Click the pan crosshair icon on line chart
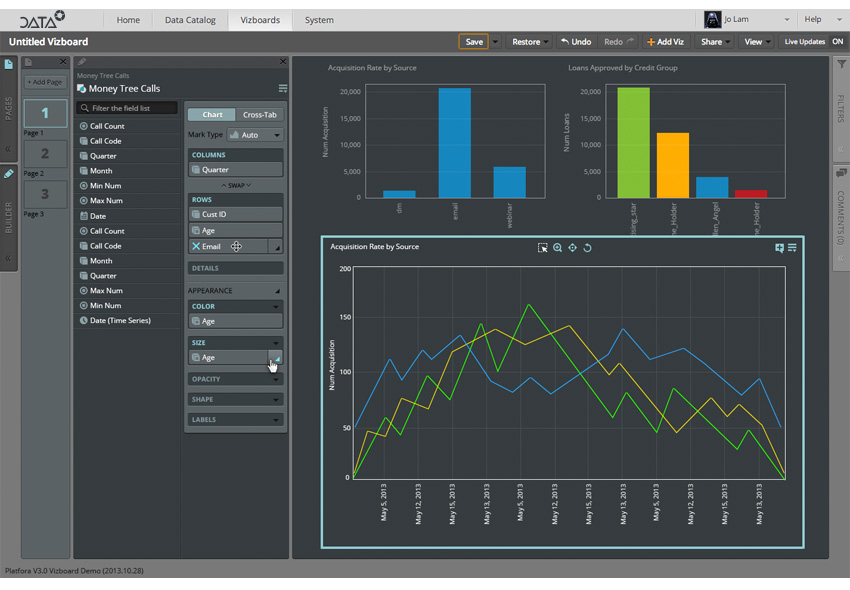 [x=572, y=247]
